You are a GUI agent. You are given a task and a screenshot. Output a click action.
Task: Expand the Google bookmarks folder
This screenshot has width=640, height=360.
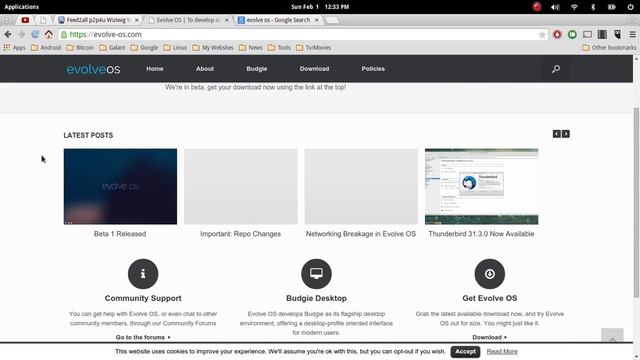144,48
